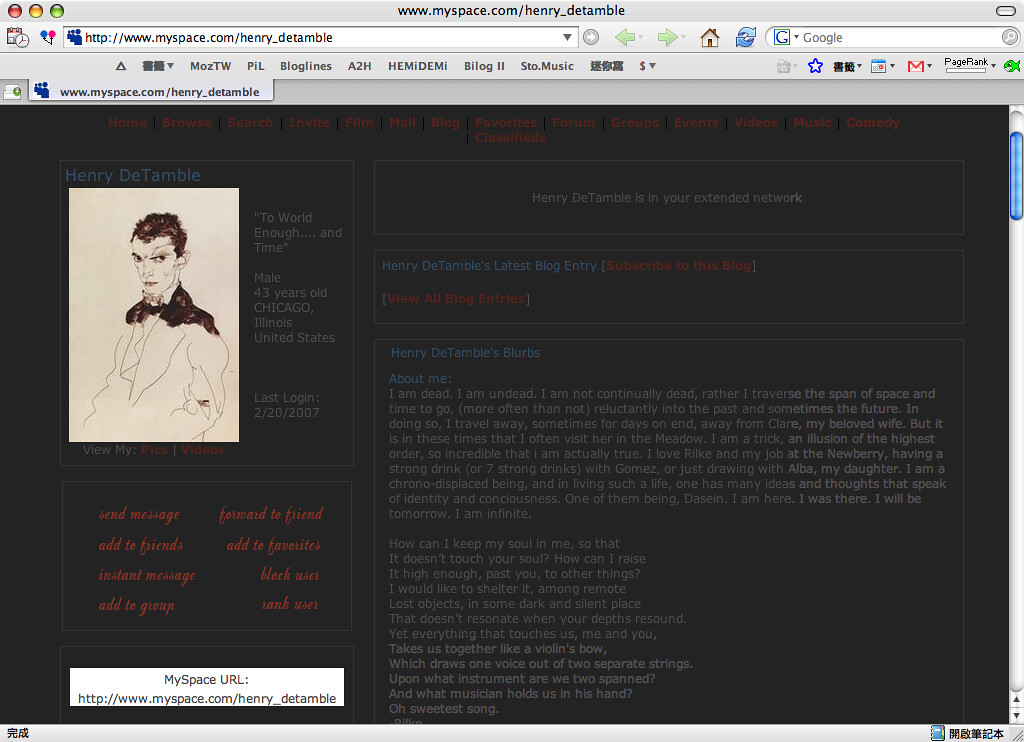This screenshot has width=1024, height=742.
Task: Click Henry DeTamble's profile portrait
Action: (154, 315)
